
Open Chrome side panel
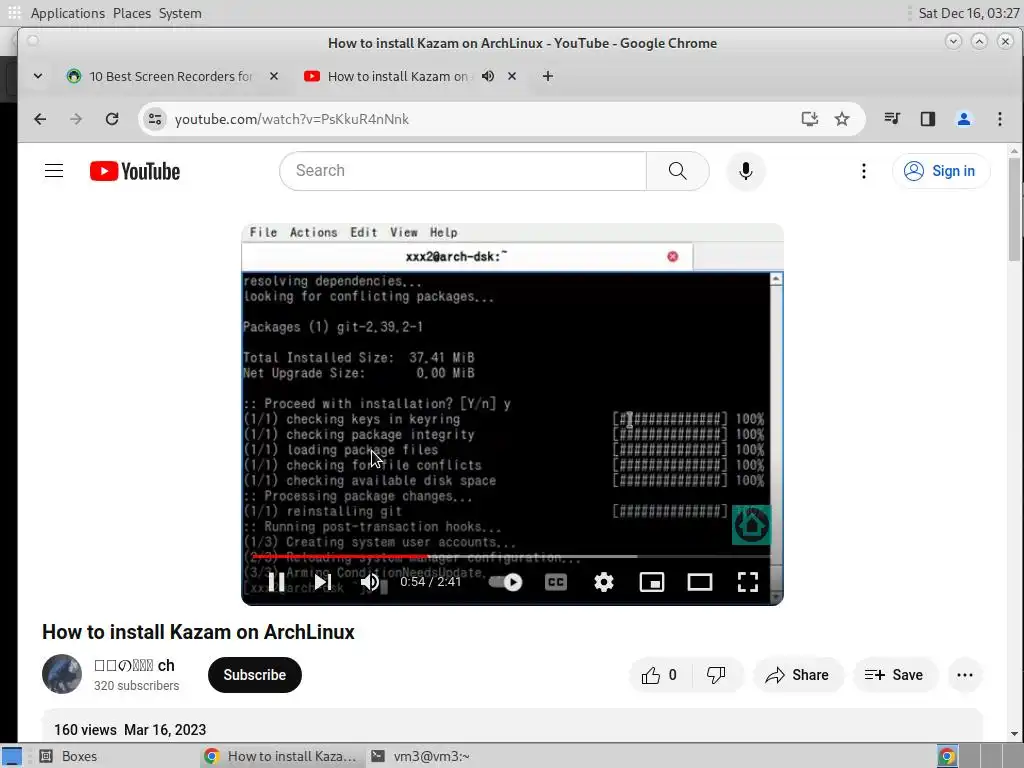point(928,119)
